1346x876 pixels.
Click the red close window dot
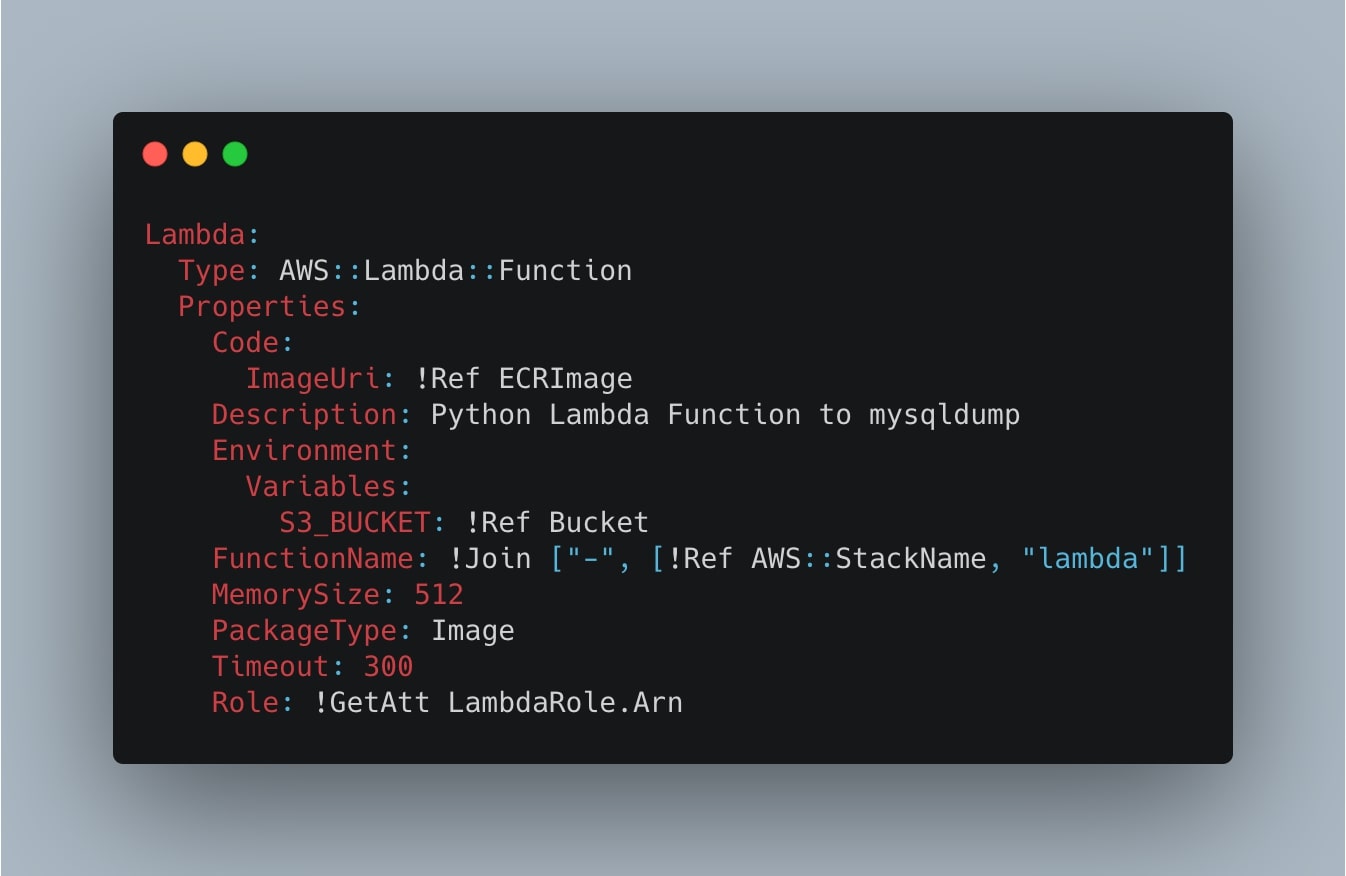[155, 154]
